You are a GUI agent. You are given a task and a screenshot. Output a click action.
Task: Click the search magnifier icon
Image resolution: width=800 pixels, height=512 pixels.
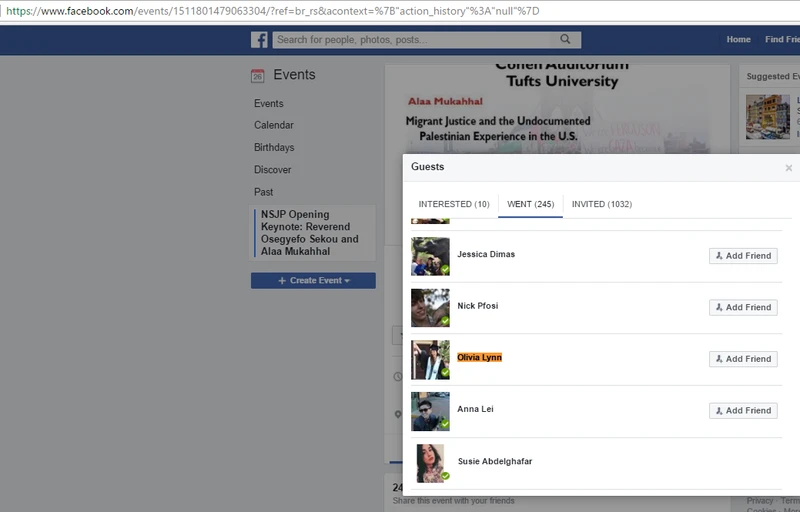pyautogui.click(x=565, y=39)
